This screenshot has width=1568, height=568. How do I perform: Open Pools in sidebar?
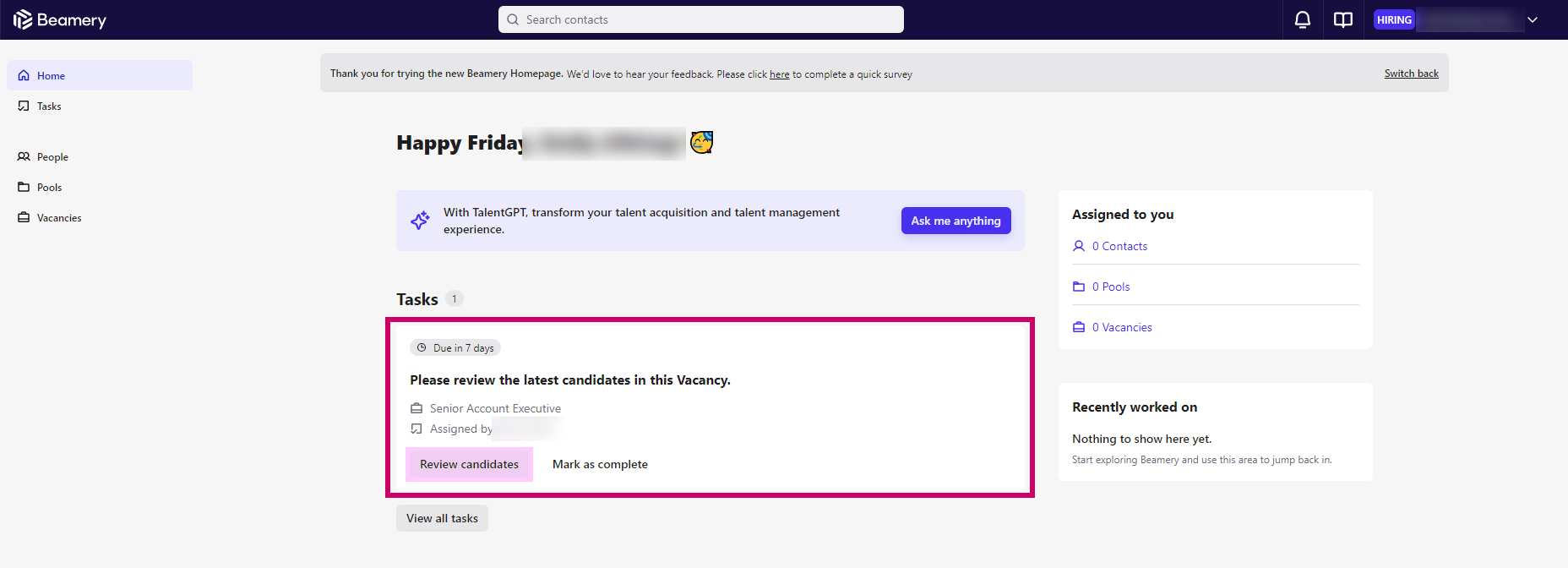point(100,187)
